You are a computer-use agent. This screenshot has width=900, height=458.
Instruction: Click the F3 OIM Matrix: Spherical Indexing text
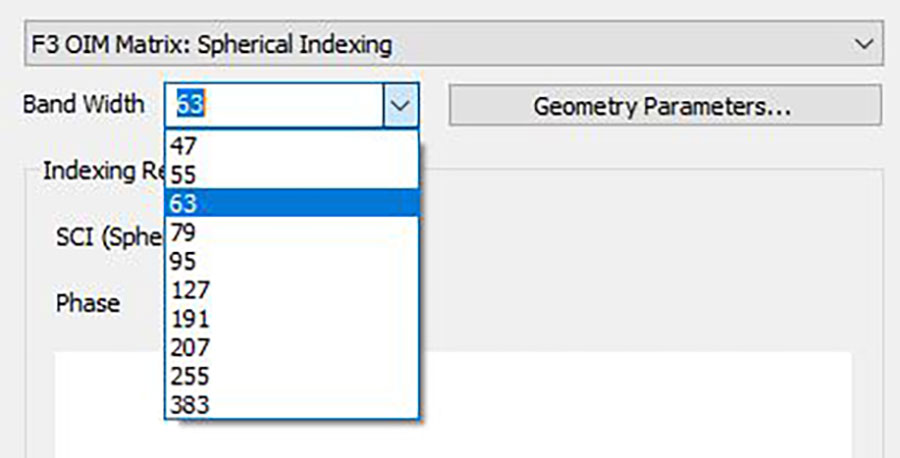pyautogui.click(x=211, y=44)
